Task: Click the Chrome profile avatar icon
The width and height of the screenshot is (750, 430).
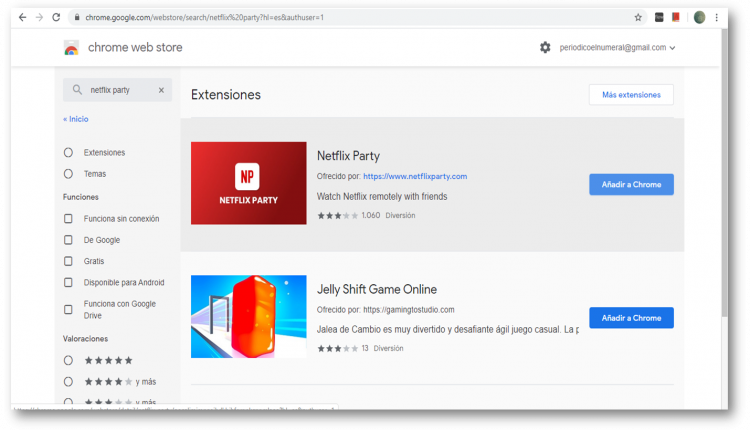Action: pos(699,17)
